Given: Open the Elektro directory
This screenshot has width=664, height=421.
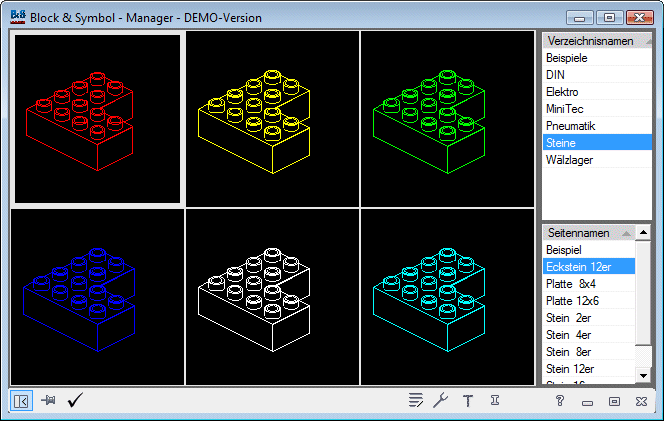Looking at the screenshot, I should [x=597, y=91].
